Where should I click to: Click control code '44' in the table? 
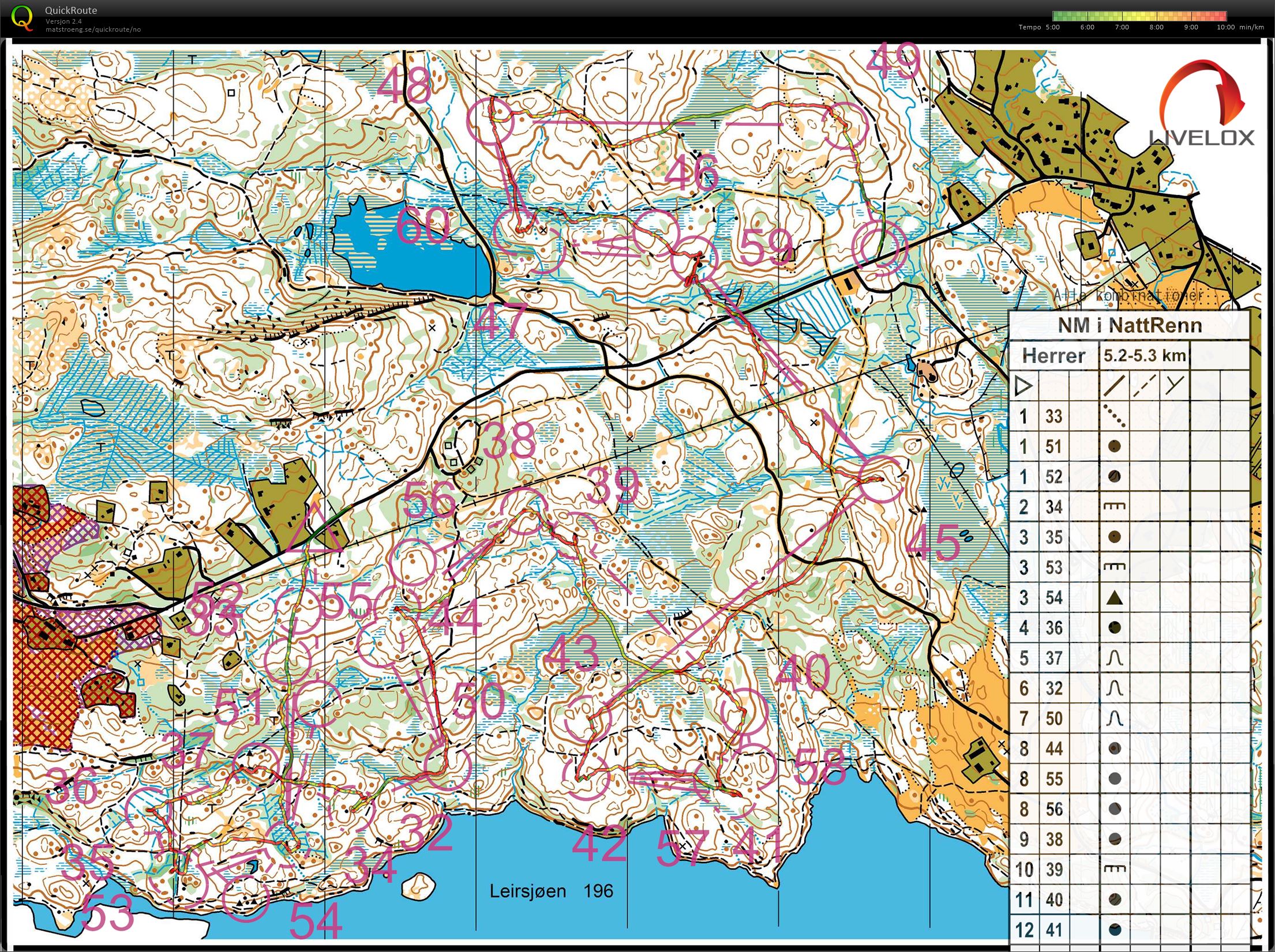click(1054, 748)
